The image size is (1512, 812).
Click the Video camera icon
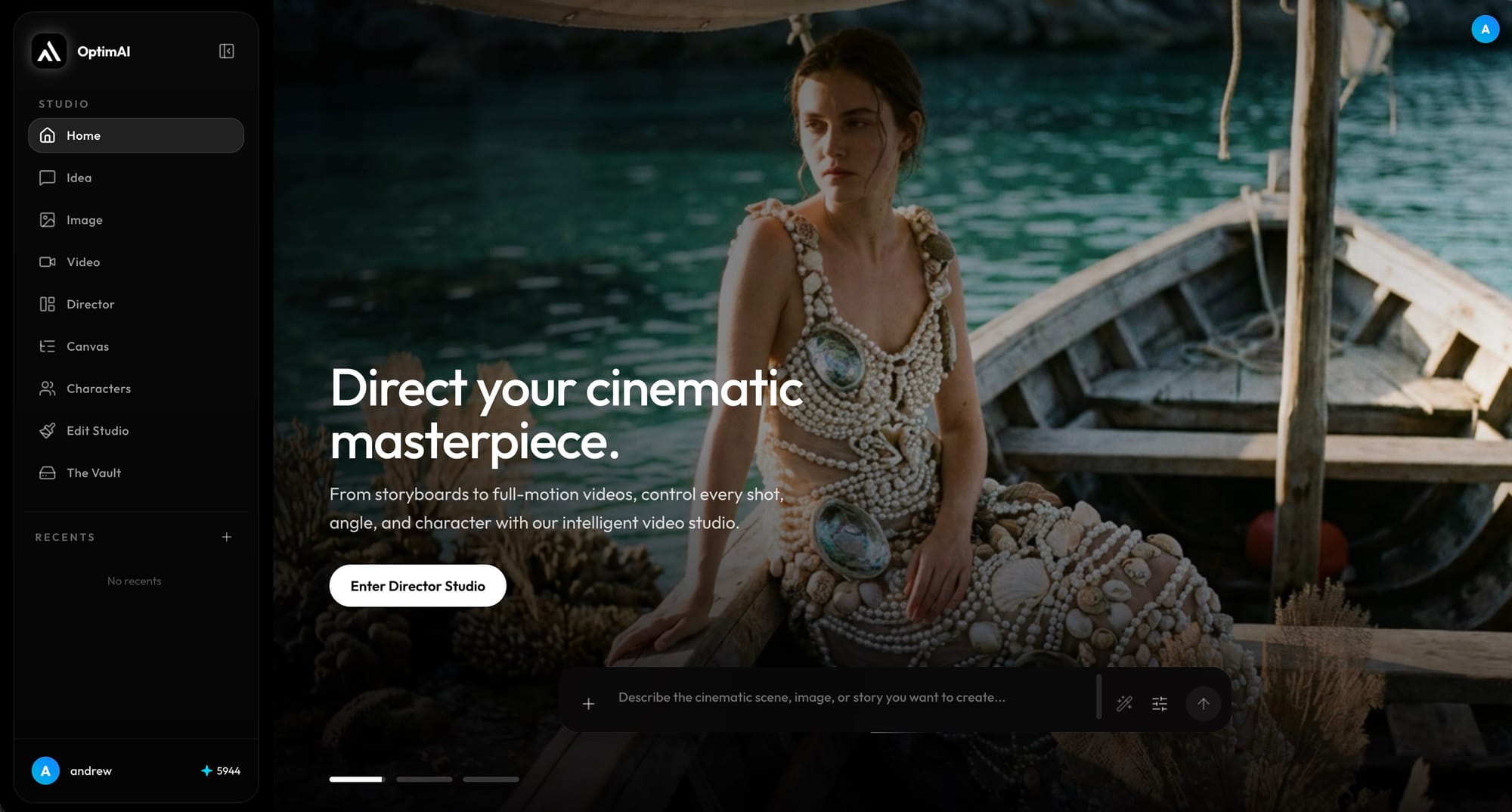(48, 262)
